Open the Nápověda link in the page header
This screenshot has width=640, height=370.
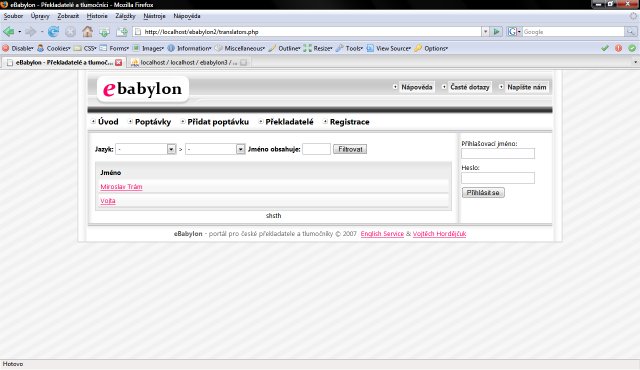[x=417, y=87]
